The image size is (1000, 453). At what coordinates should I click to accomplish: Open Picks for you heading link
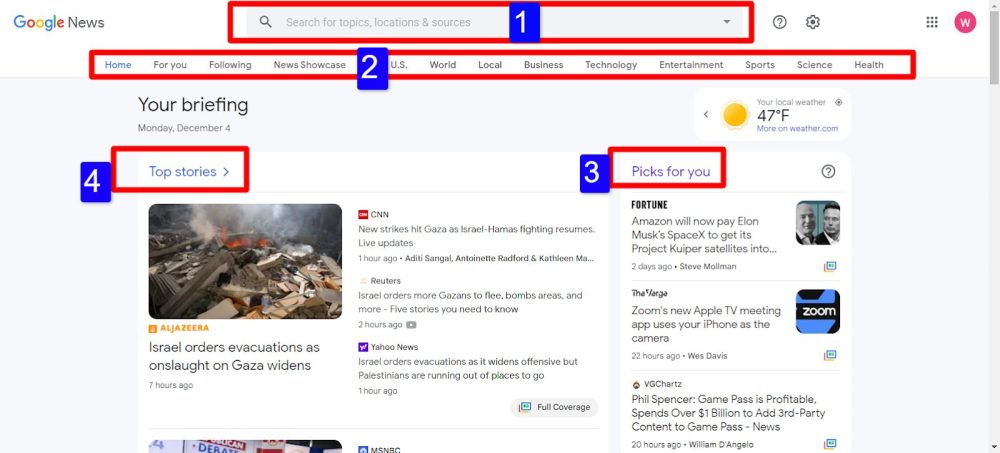click(x=670, y=171)
